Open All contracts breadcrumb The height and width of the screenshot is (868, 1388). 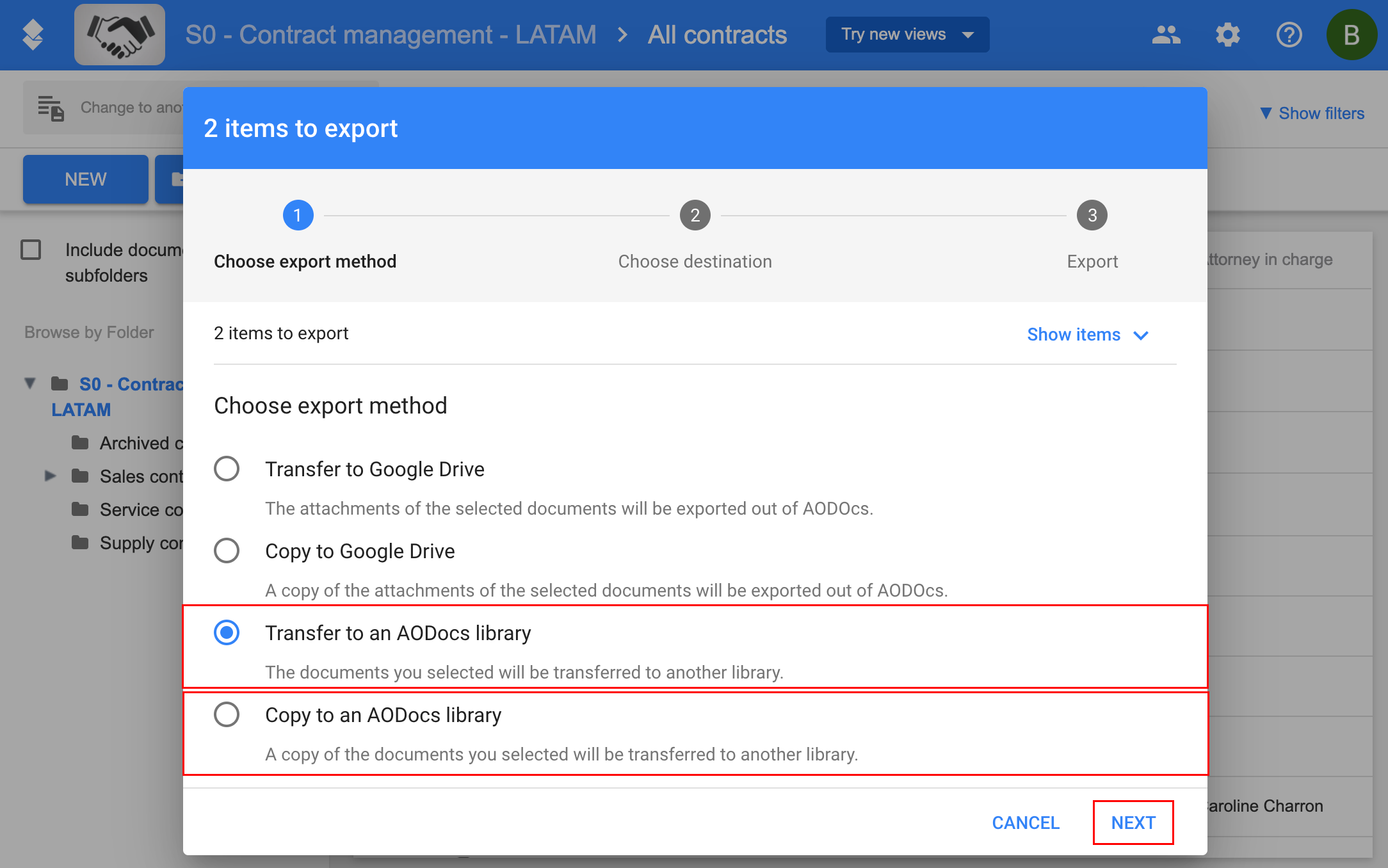pos(717,35)
